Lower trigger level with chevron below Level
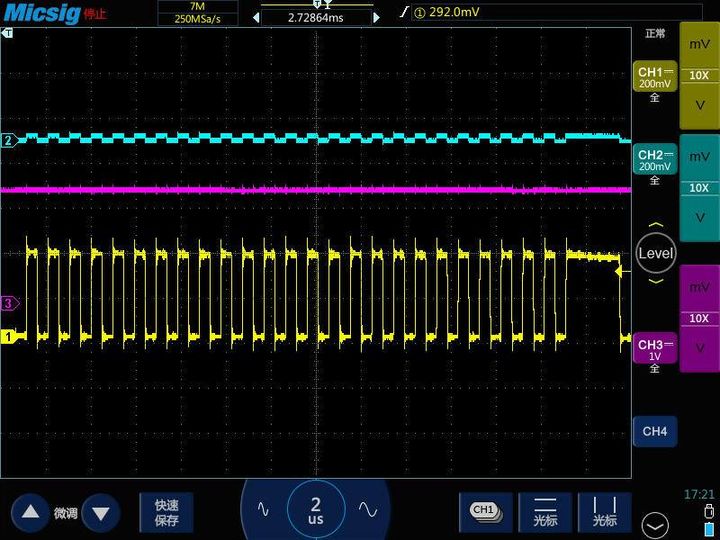This screenshot has width=720, height=540. pos(655,281)
